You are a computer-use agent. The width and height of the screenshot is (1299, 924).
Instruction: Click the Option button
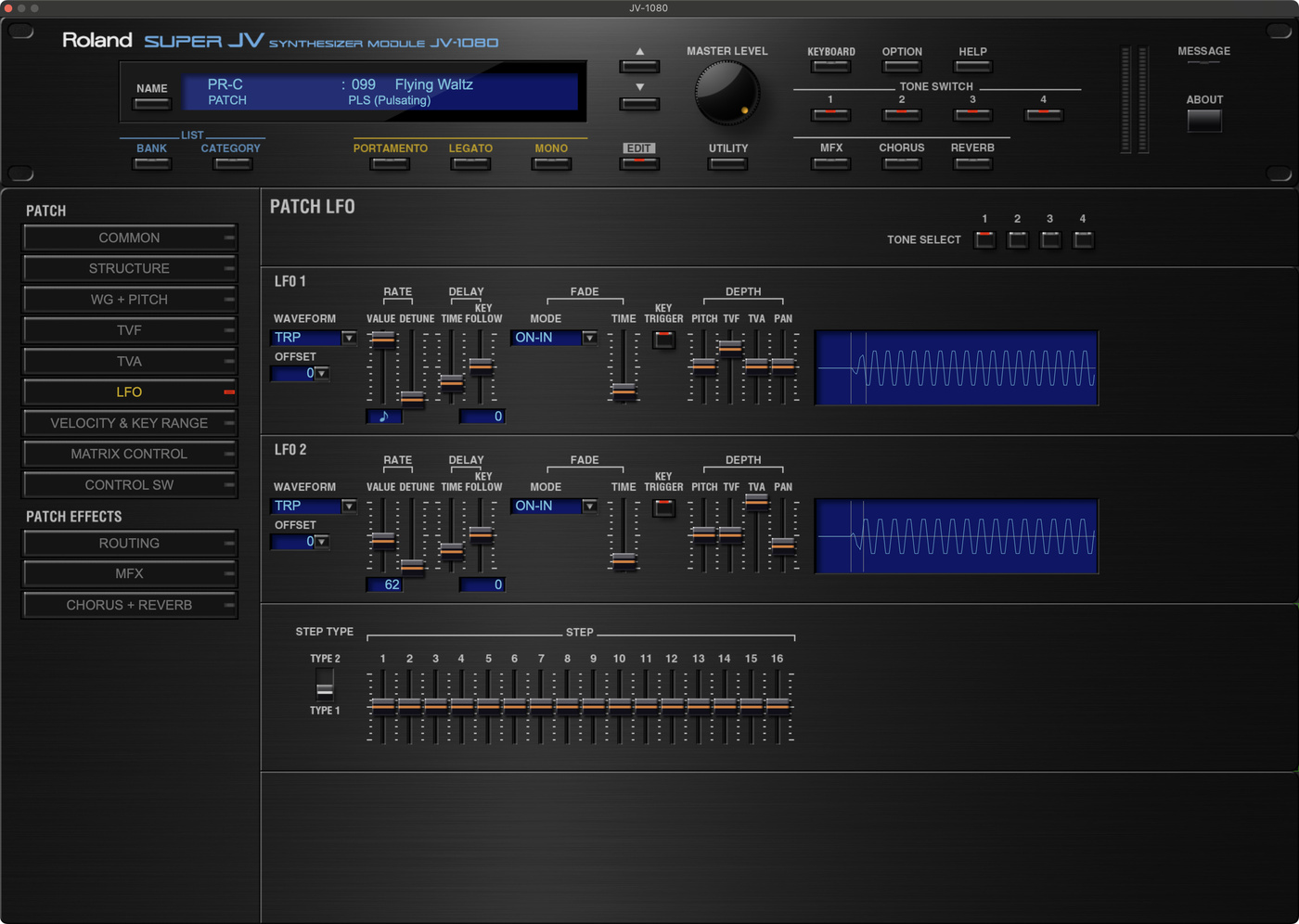(901, 67)
